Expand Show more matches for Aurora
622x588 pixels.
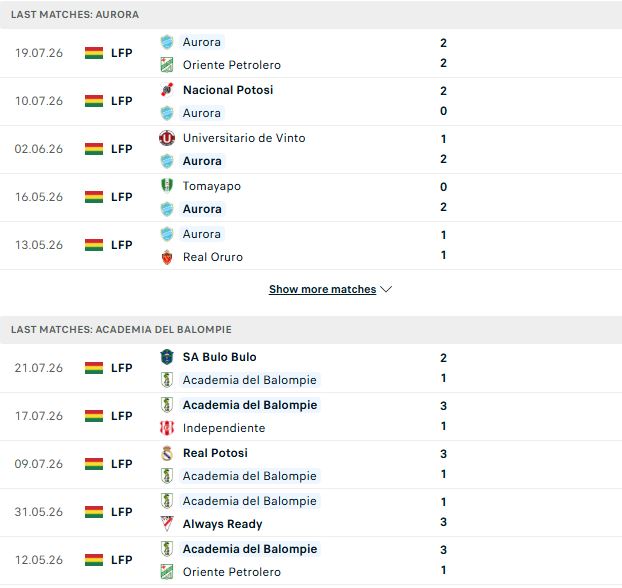(x=323, y=289)
